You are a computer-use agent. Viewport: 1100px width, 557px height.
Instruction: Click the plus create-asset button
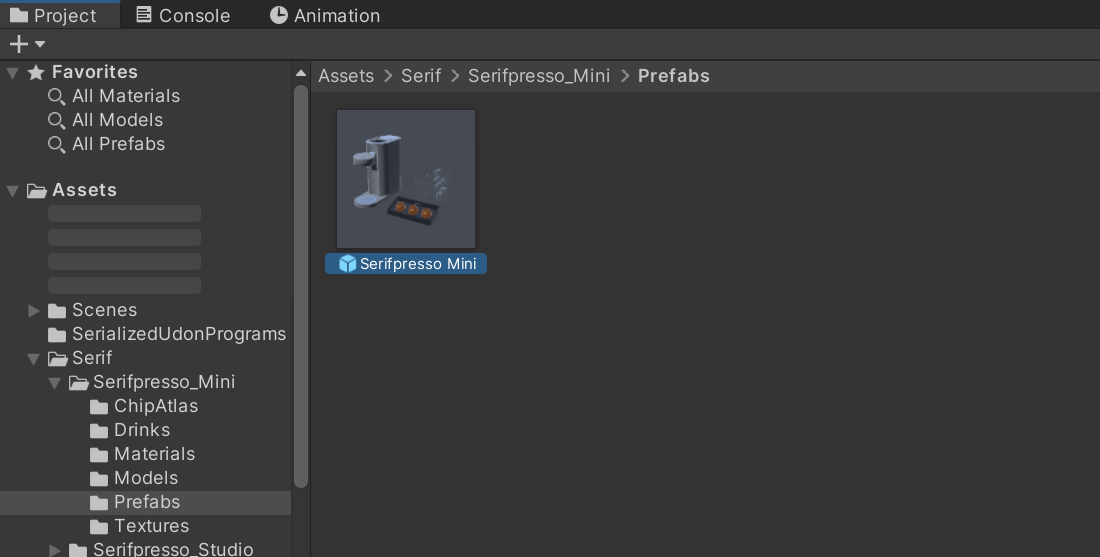19,44
